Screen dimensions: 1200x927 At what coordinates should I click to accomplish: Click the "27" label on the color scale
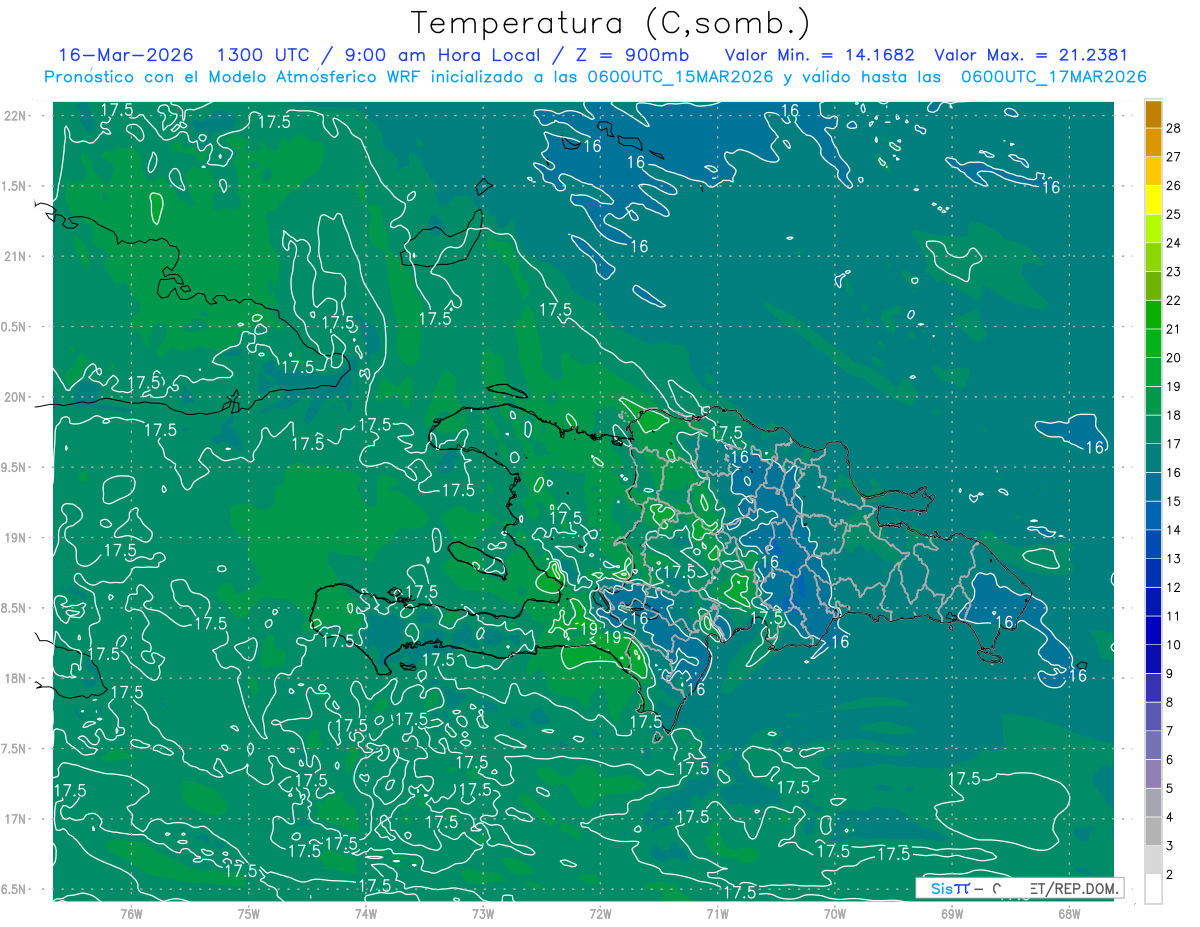point(1174,157)
